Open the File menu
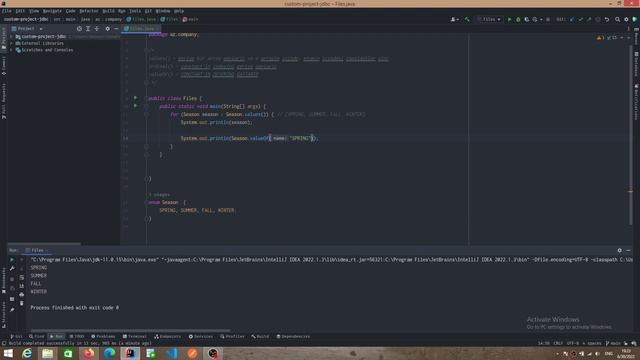 point(7,11)
